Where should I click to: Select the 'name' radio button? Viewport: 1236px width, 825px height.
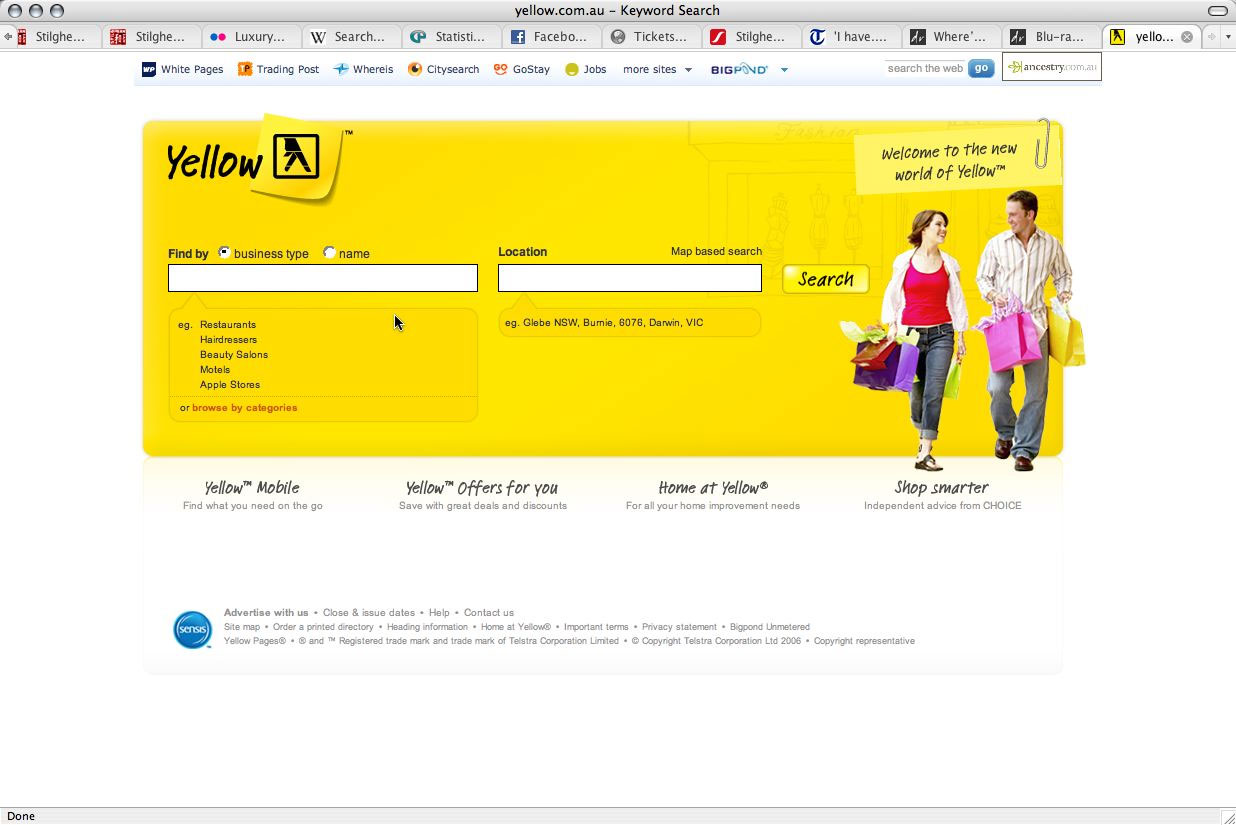coord(329,253)
